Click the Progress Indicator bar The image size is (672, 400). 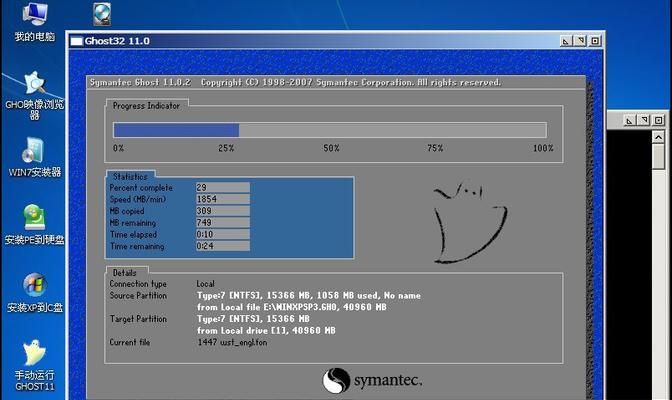pos(330,130)
